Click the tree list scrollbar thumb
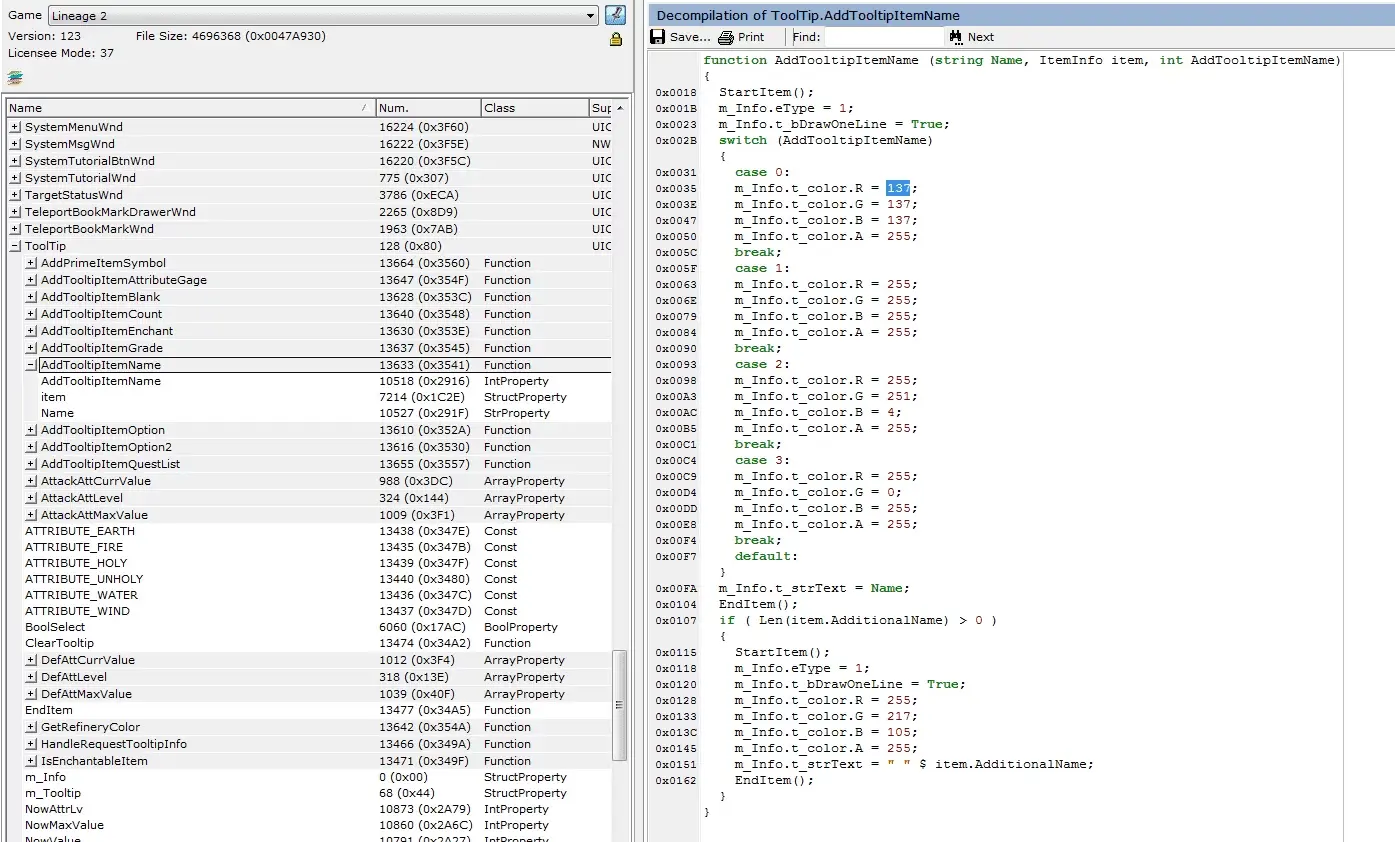This screenshot has height=842, width=1395. [620, 704]
